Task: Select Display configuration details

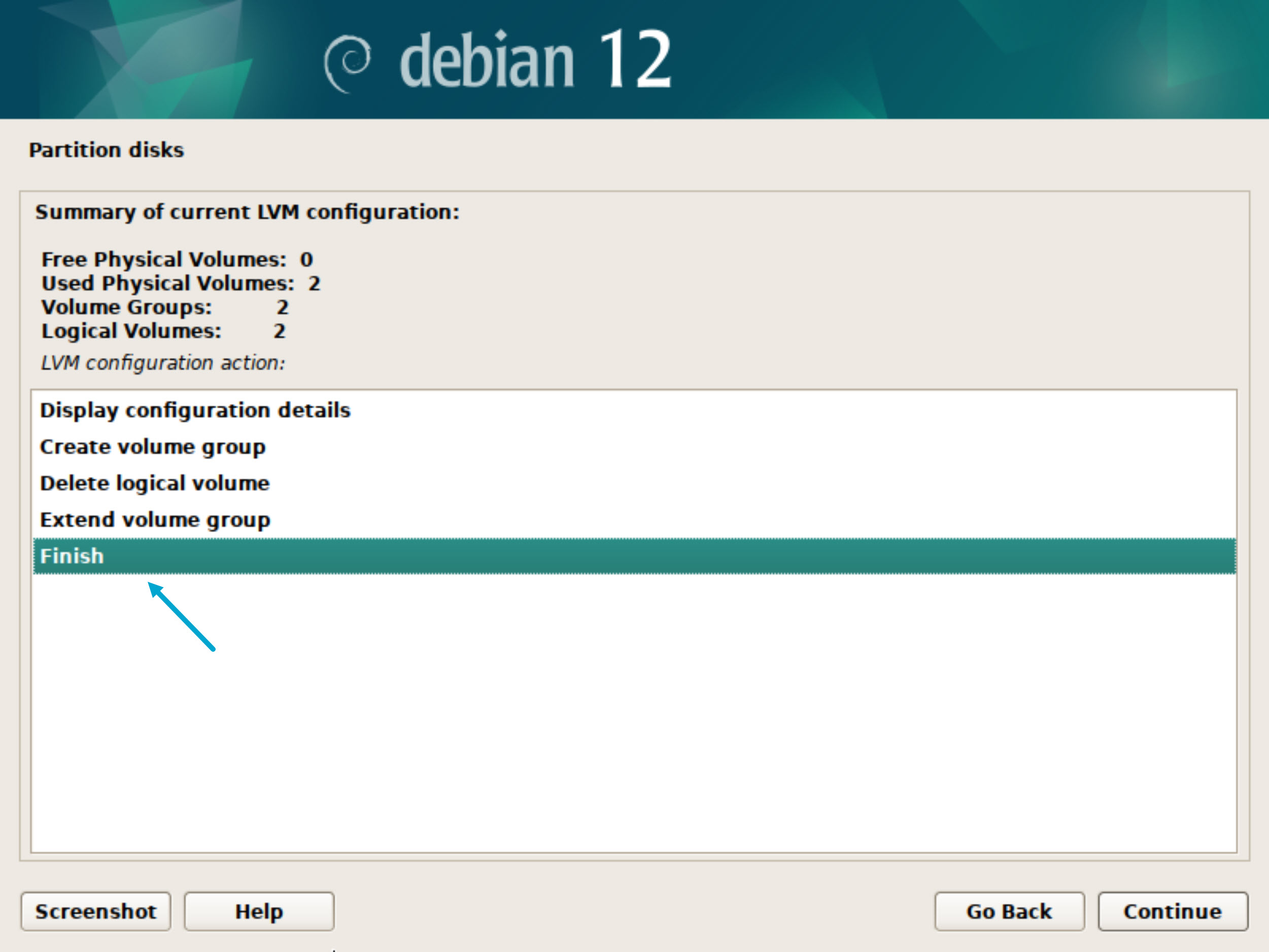Action: point(195,411)
